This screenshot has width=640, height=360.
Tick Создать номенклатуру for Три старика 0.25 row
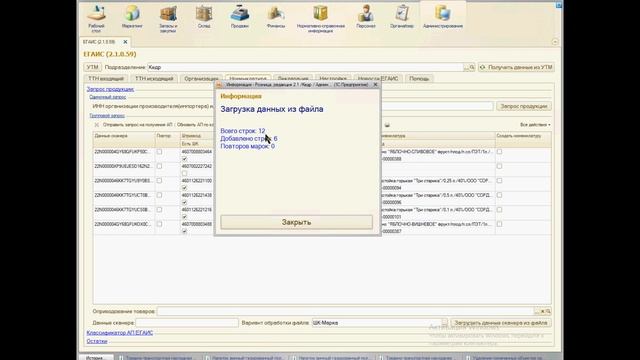point(499,180)
